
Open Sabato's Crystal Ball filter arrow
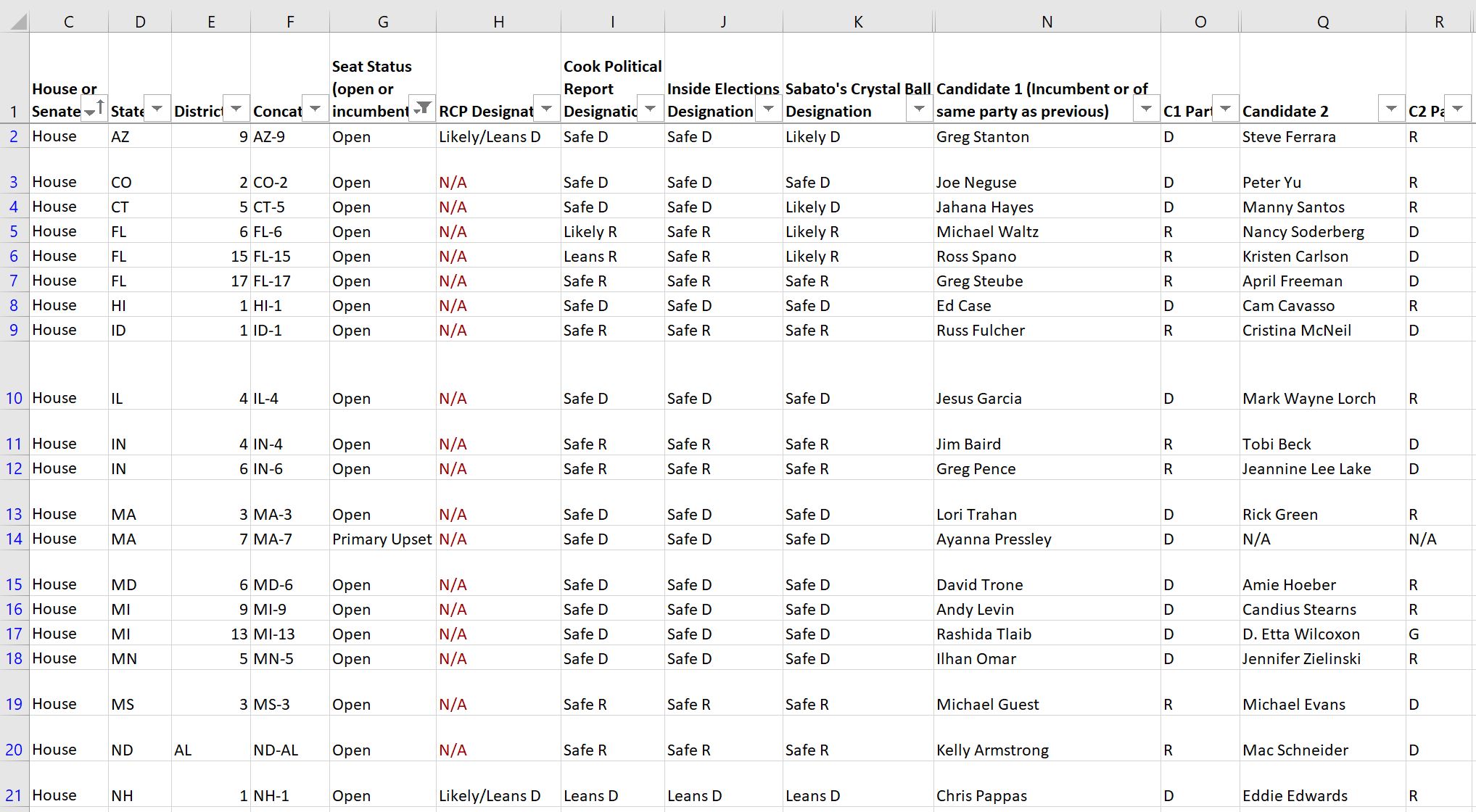[920, 109]
